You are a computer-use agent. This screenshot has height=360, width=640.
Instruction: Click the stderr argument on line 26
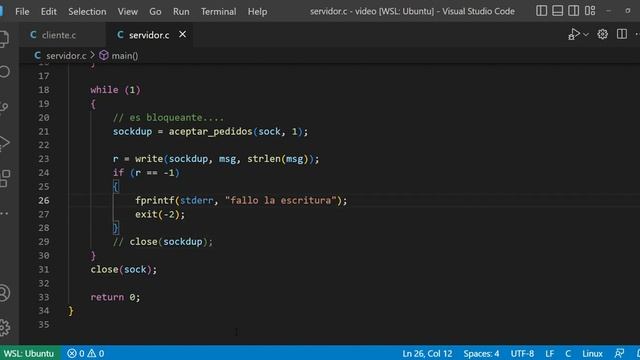pos(196,200)
